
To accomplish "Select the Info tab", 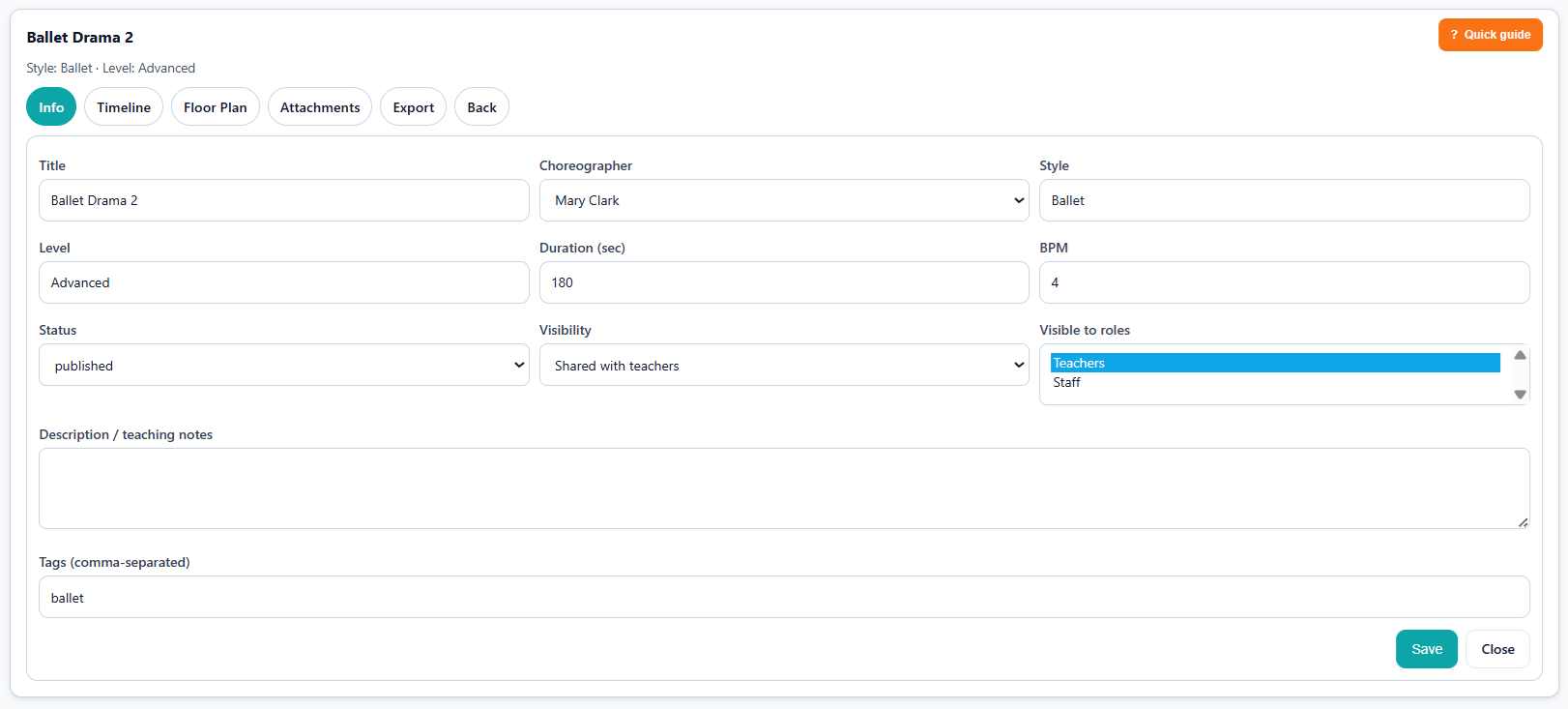I will click(x=51, y=107).
